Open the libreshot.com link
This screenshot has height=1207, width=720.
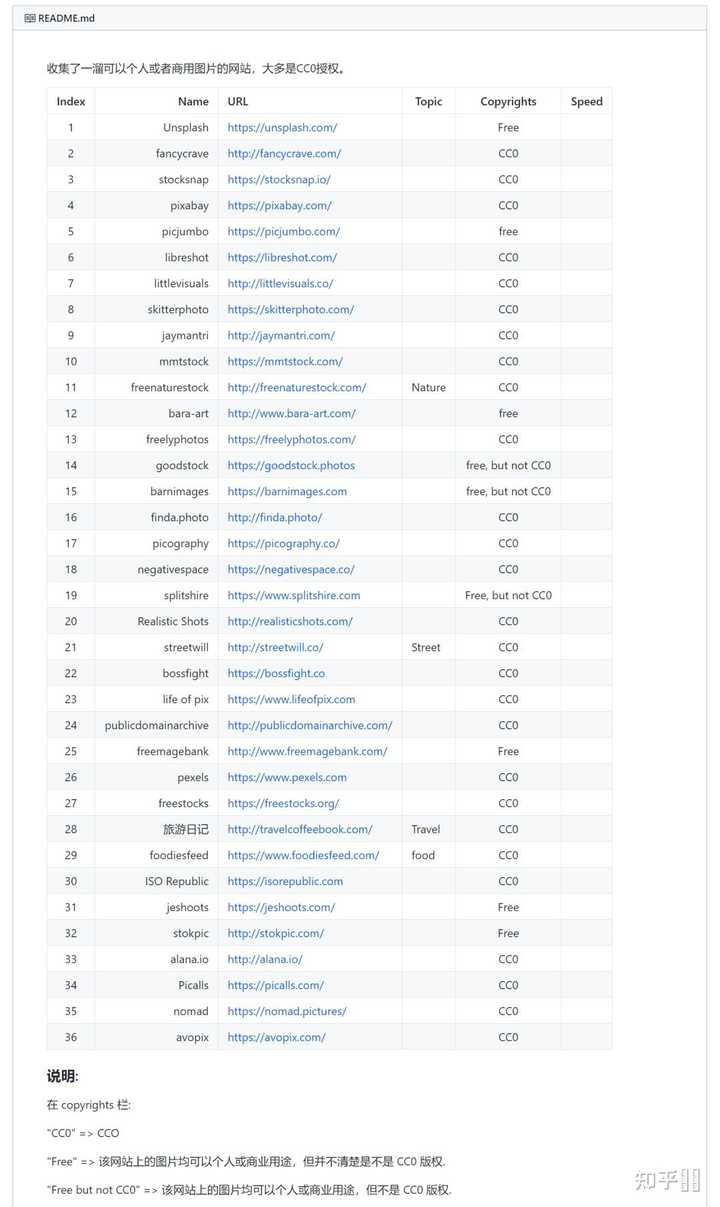pyautogui.click(x=282, y=258)
